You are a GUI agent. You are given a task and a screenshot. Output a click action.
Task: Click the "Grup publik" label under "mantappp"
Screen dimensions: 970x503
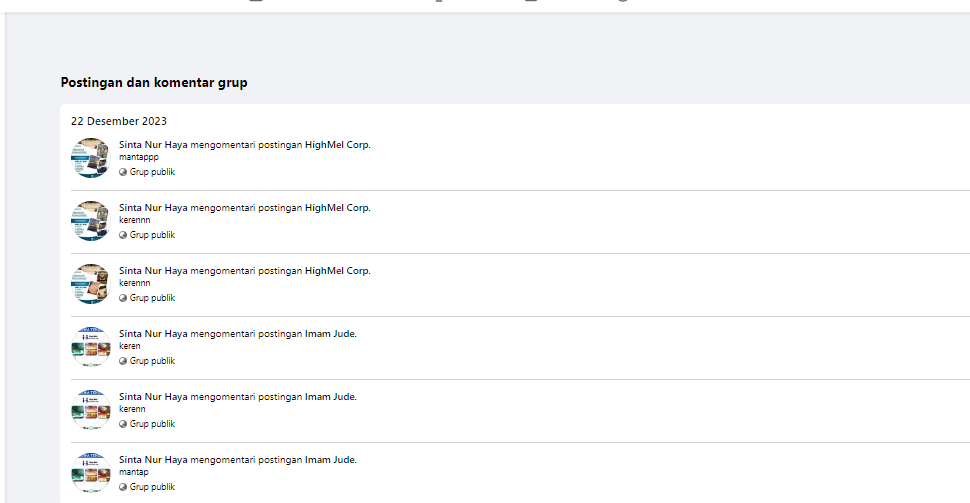tap(152, 172)
